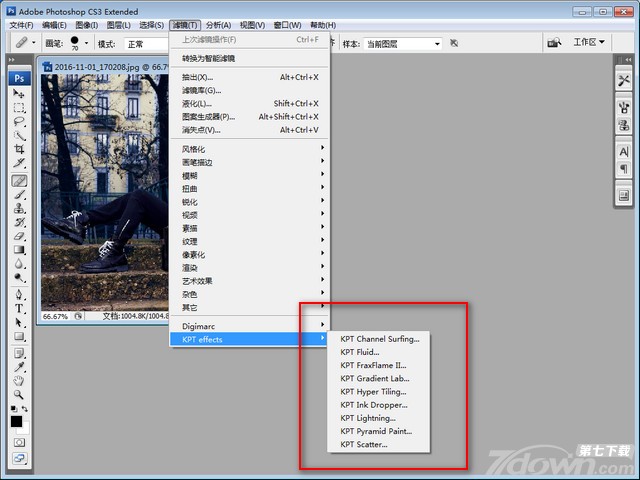Select the Path Selection tool
This screenshot has width=640, height=480.
pyautogui.click(x=19, y=322)
